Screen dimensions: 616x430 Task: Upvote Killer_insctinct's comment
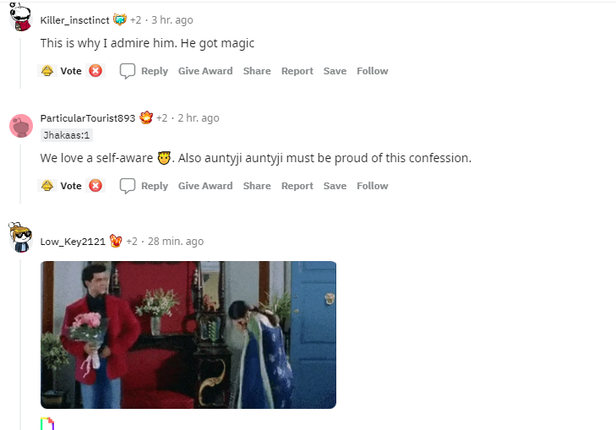click(x=47, y=71)
